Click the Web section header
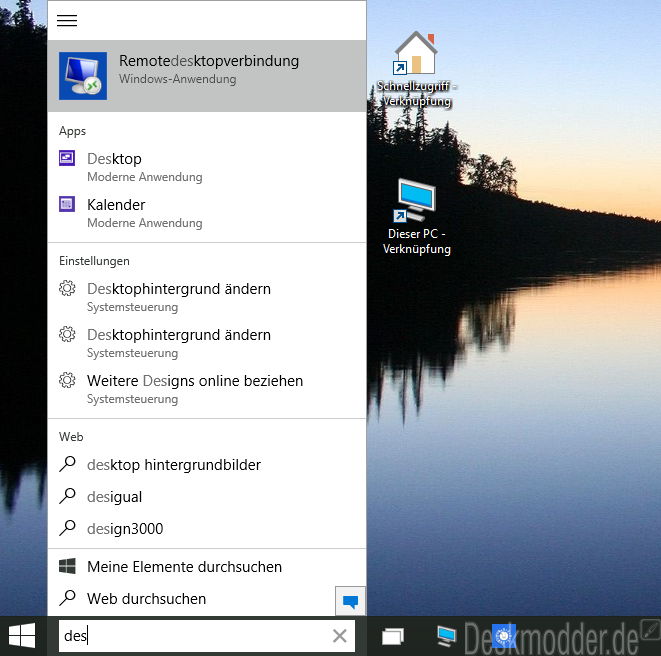 (71, 437)
